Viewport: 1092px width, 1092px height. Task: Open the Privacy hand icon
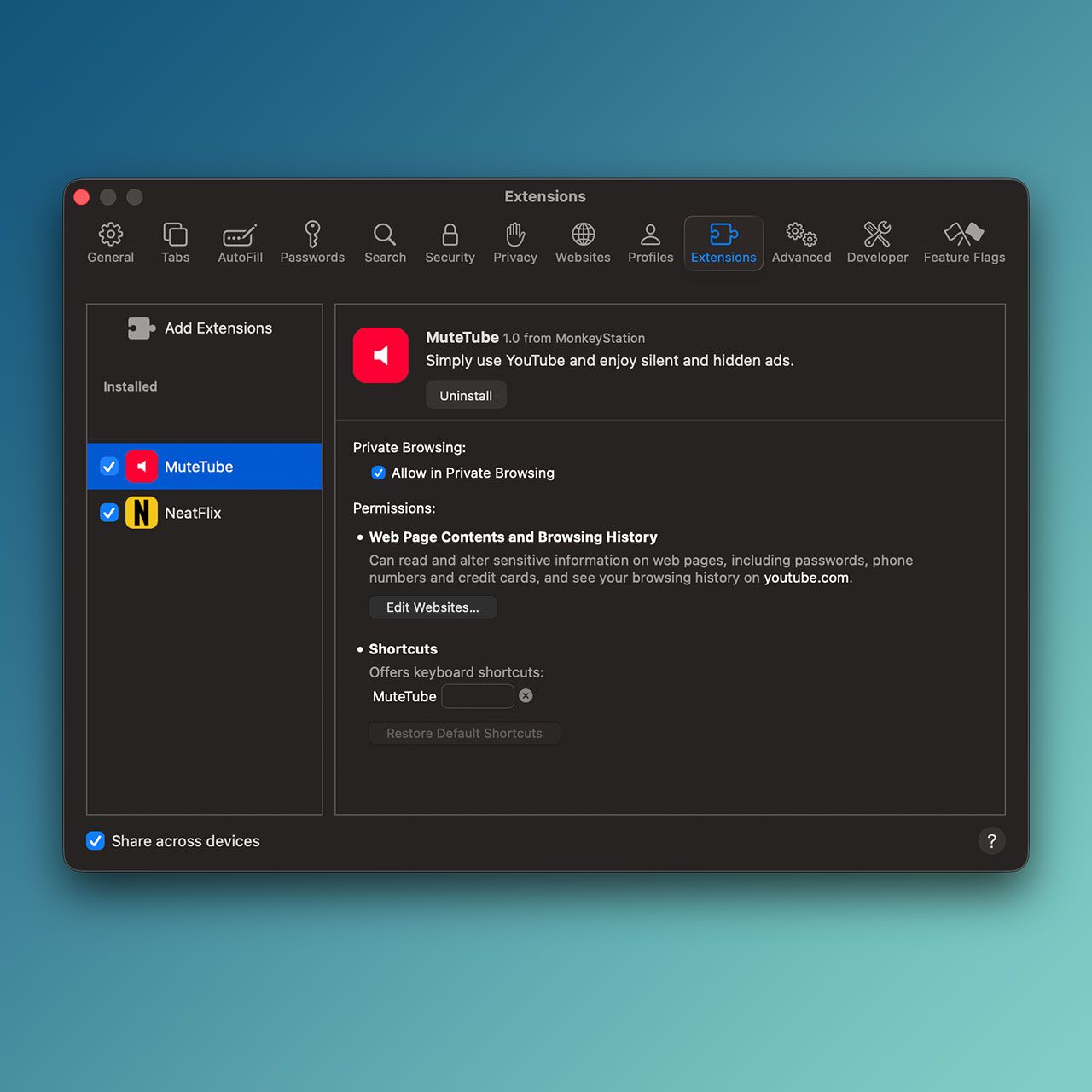click(x=515, y=234)
